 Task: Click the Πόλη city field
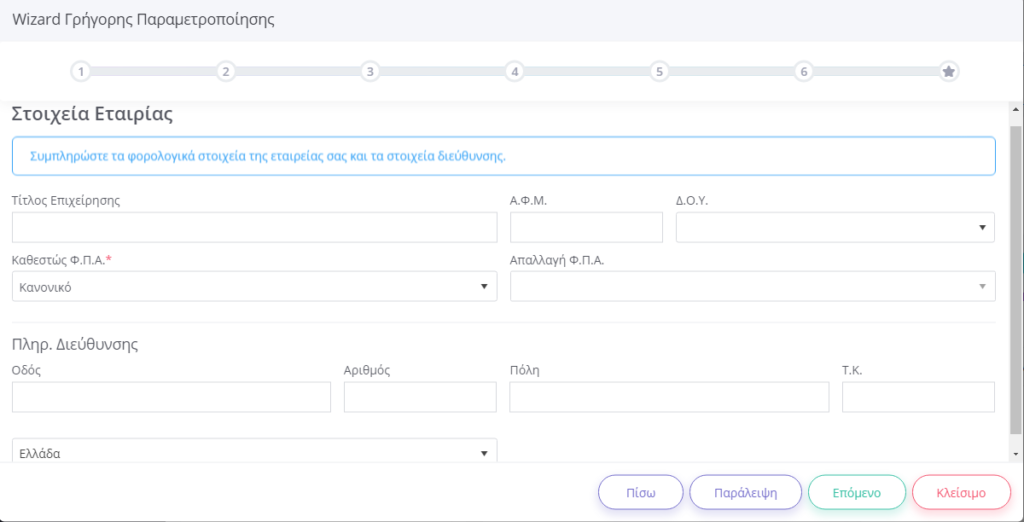[x=669, y=397]
